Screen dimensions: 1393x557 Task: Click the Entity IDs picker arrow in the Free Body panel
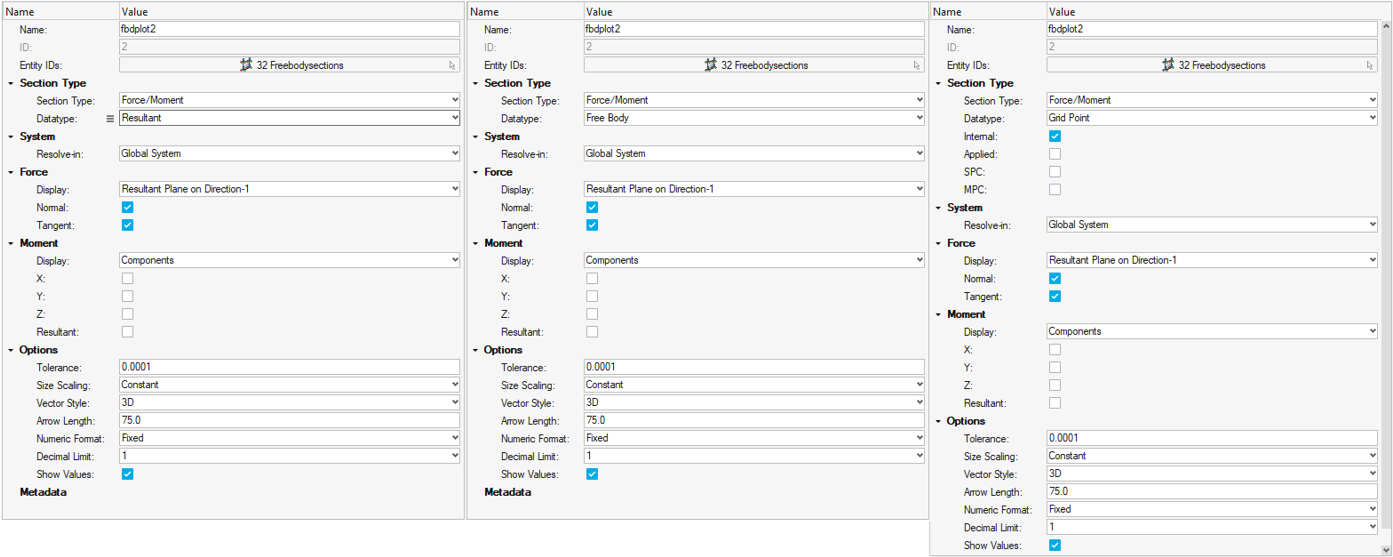[917, 65]
